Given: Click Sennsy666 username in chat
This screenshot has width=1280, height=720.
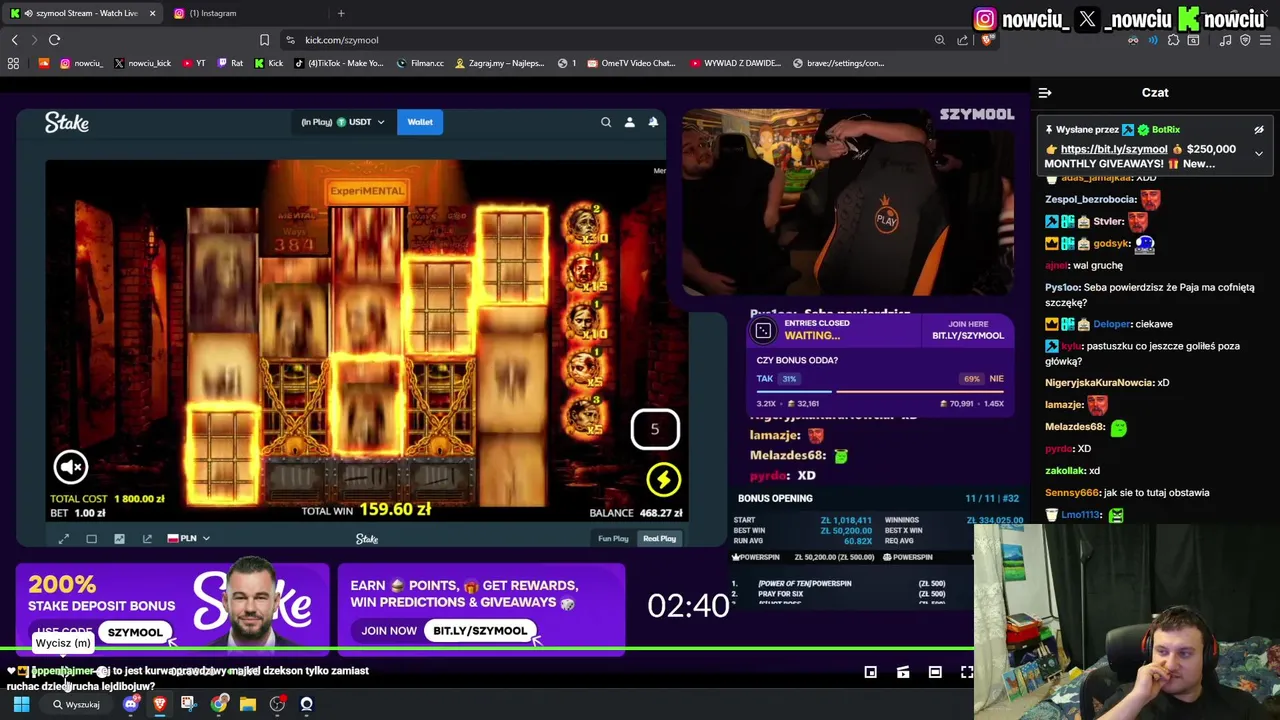Looking at the screenshot, I should 1072,493.
